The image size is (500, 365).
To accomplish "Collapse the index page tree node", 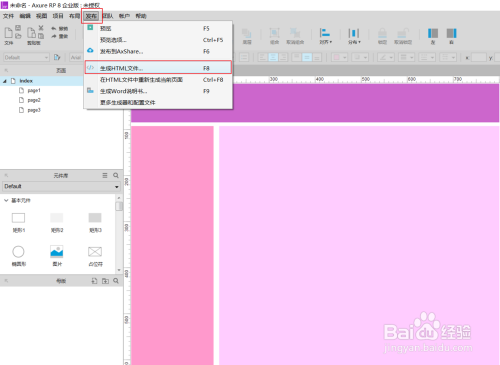I will (5, 81).
